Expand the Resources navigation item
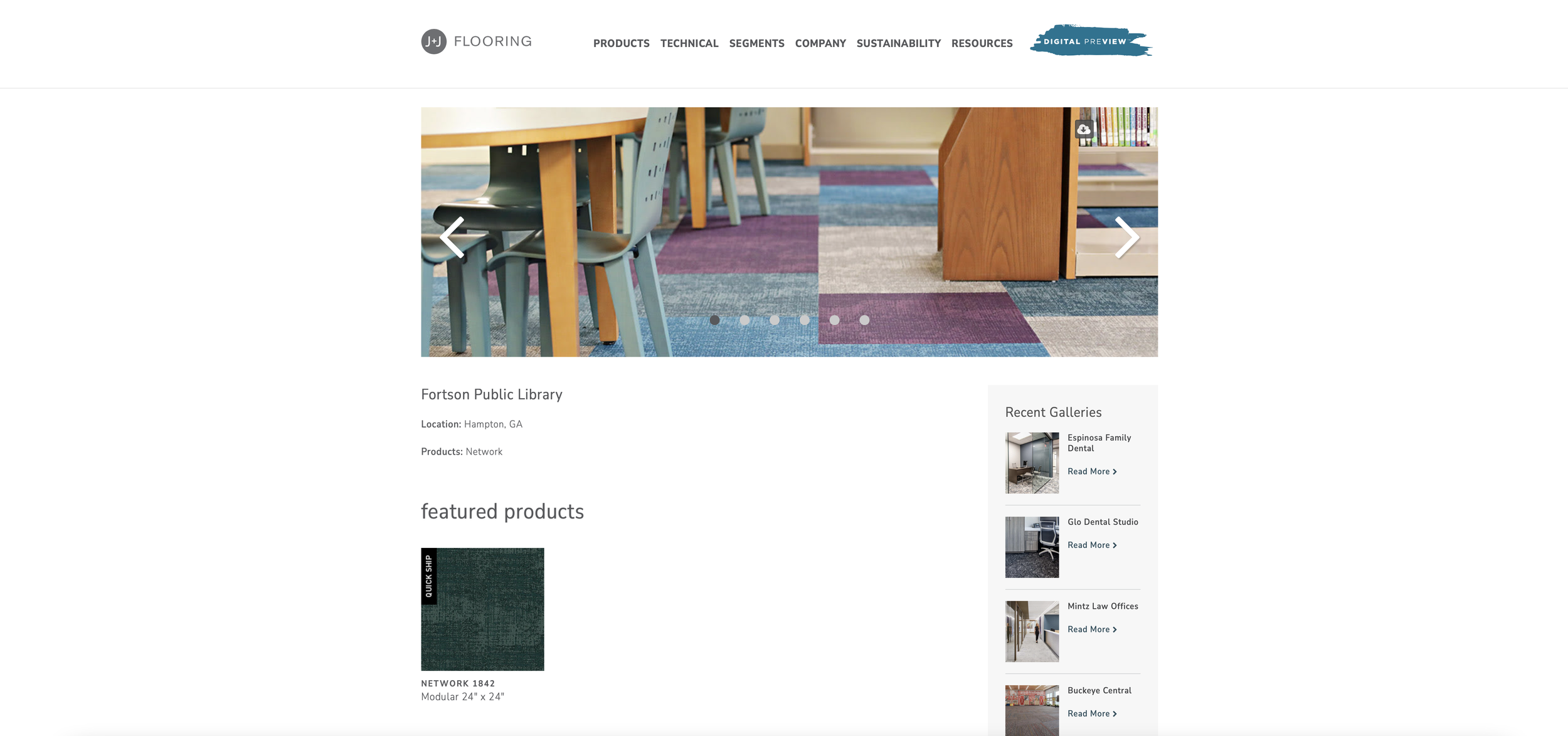The width and height of the screenshot is (1568, 736). coord(982,43)
